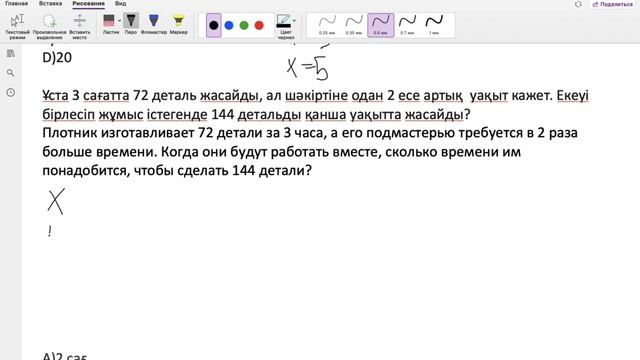Pick the blue ink color
640x360 pixels.
[x=229, y=25]
